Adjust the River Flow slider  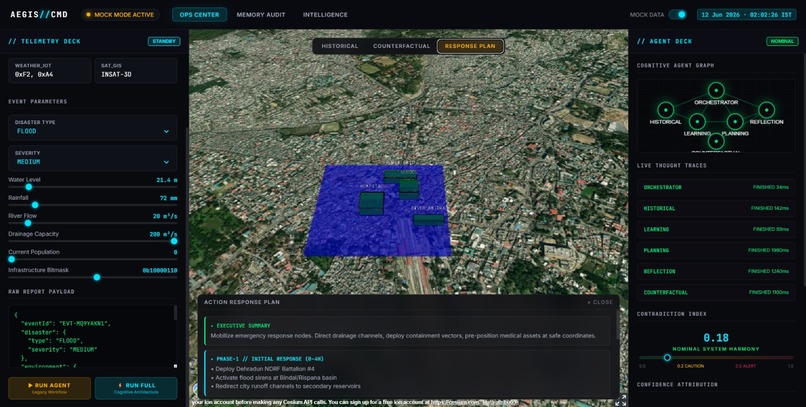93,223
